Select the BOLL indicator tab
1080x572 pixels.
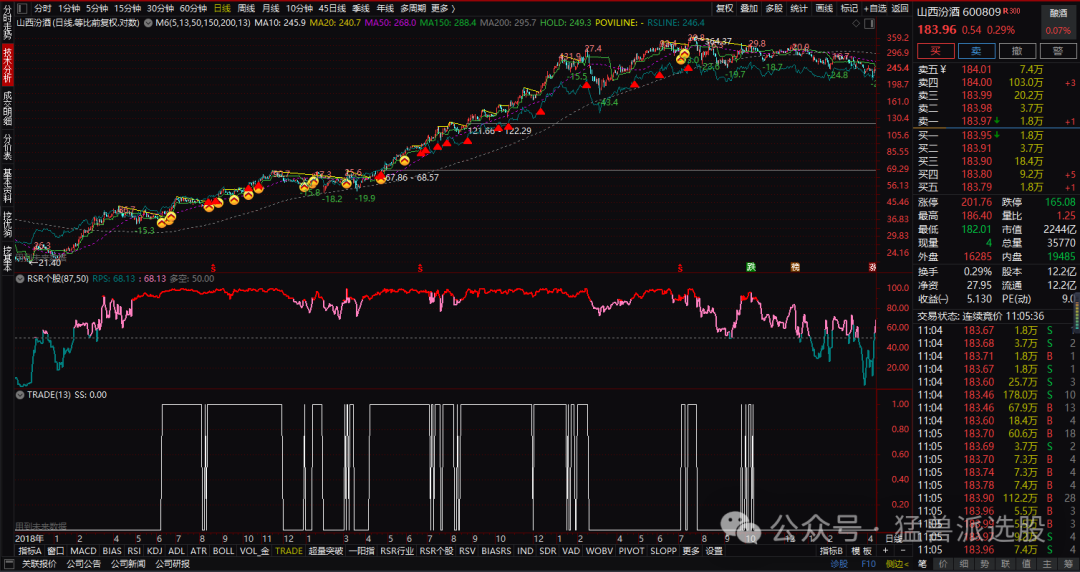click(223, 551)
